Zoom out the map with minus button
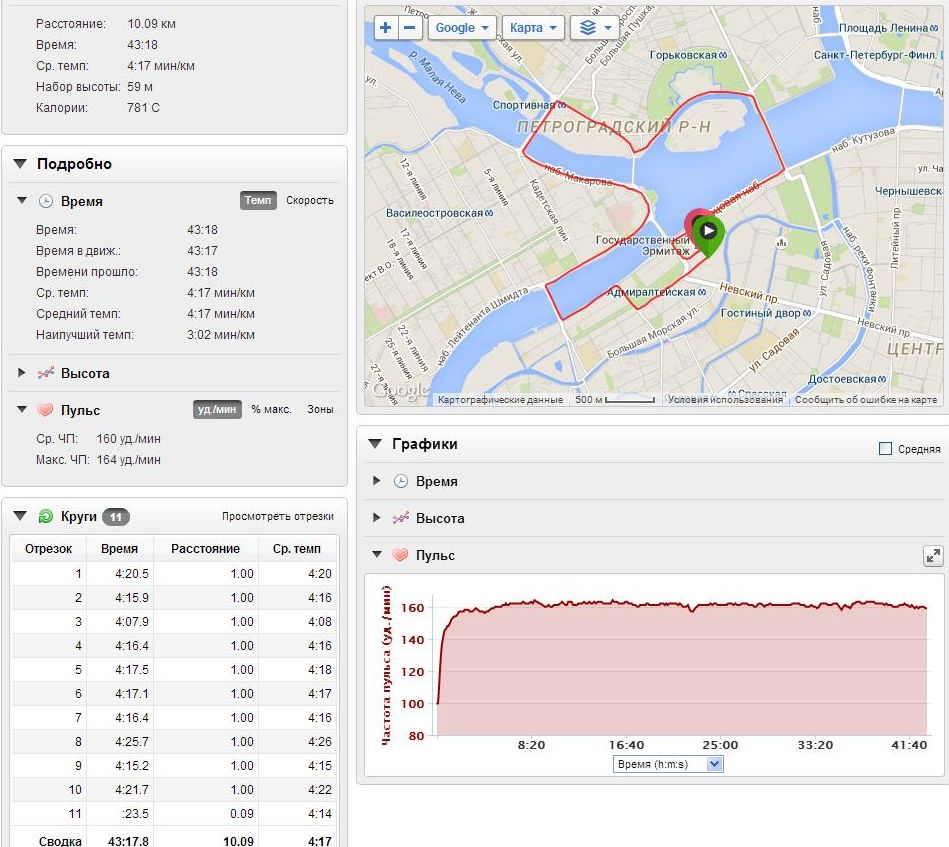Screen dimensions: 949x847 (x=409, y=28)
